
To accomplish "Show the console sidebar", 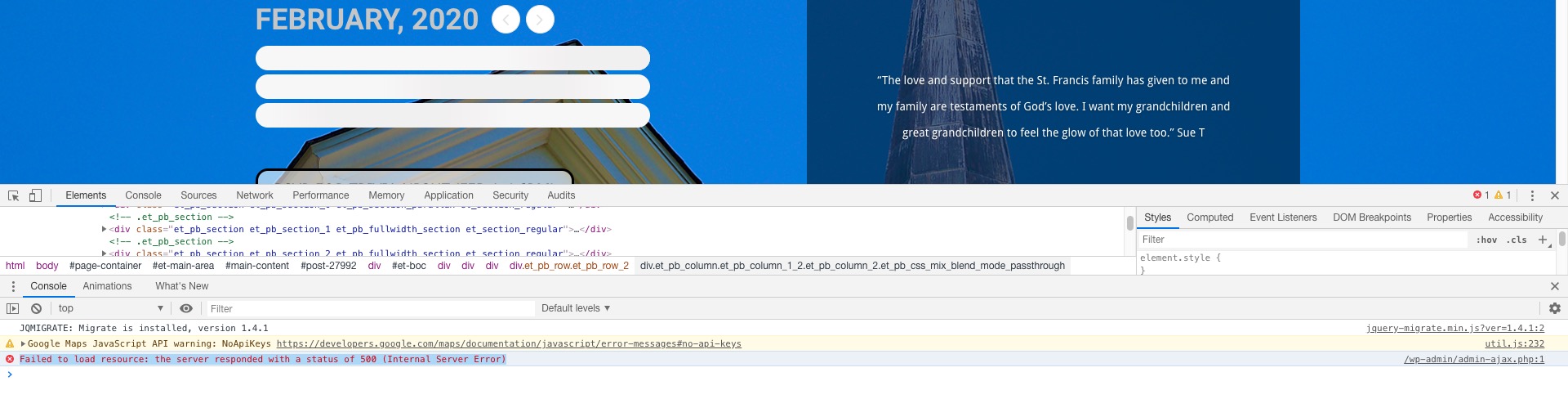I will click(12, 308).
